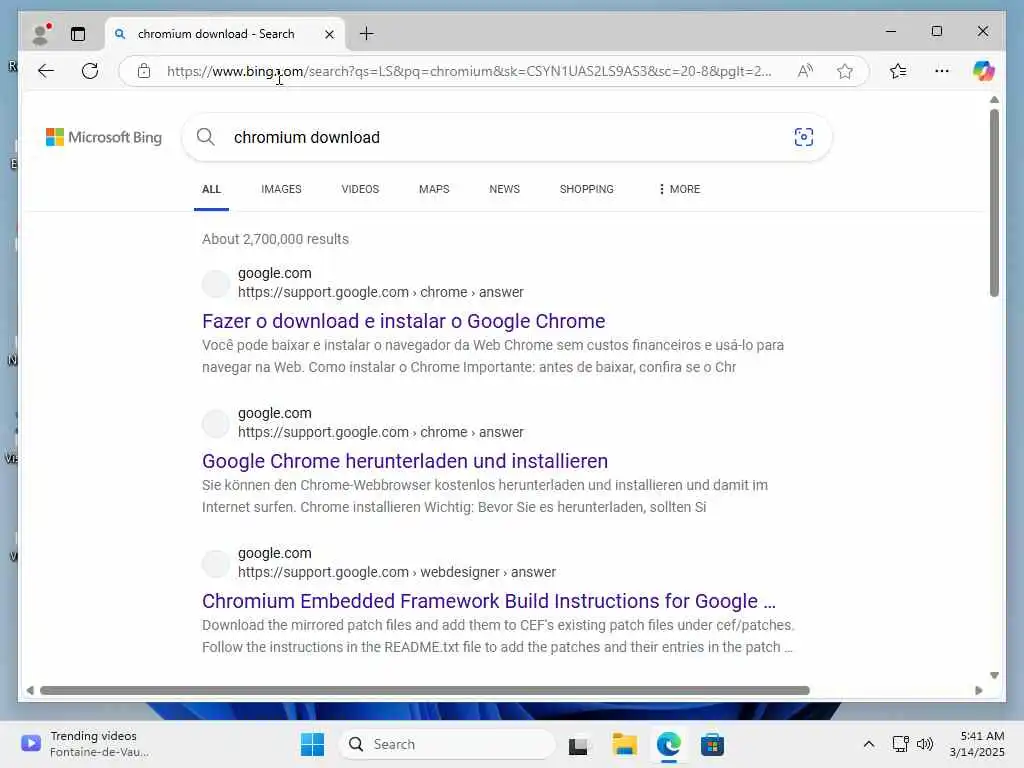Viewport: 1024px width, 768px height.
Task: Click the horizontal scrollbar thumb
Action: point(424,690)
